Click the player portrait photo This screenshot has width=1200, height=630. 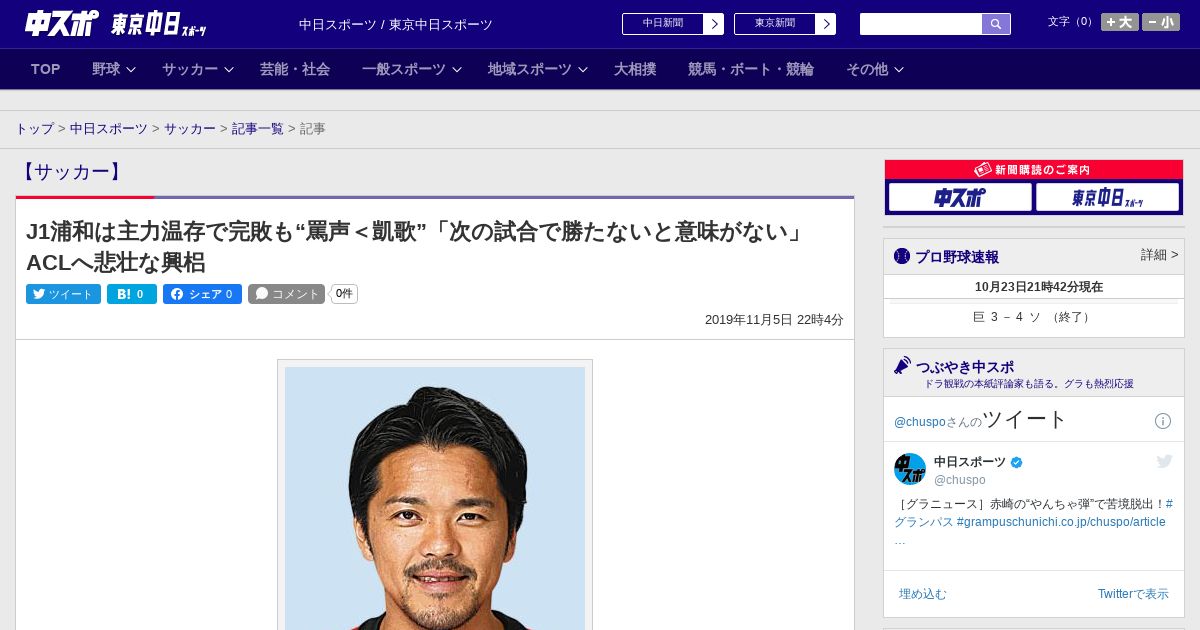(x=435, y=498)
